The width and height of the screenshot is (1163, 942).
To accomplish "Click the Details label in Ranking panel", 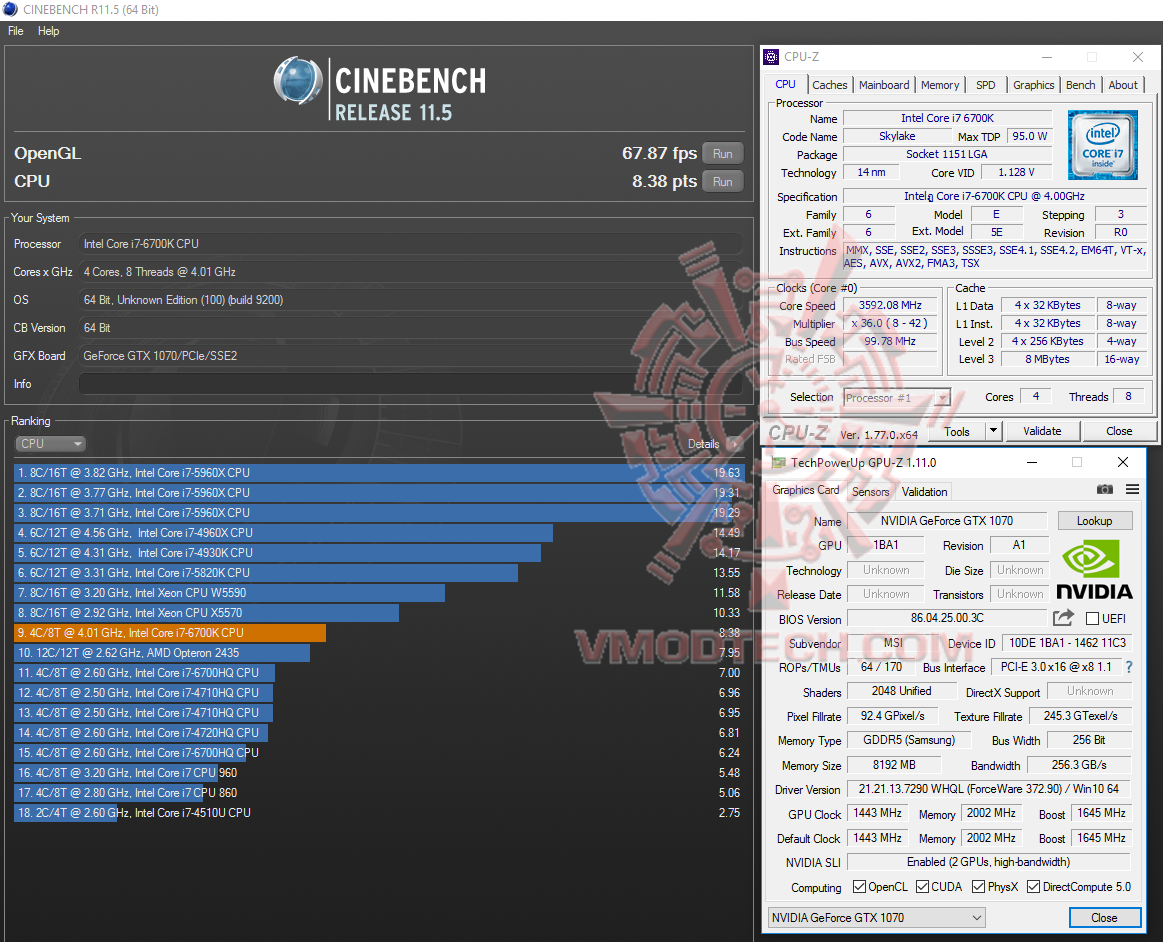I will [x=703, y=444].
